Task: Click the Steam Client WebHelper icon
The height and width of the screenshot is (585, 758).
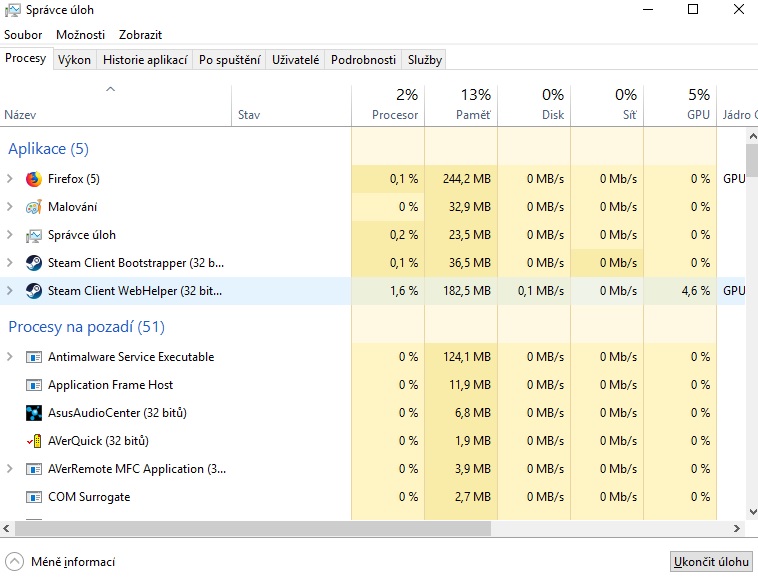Action: click(x=34, y=291)
